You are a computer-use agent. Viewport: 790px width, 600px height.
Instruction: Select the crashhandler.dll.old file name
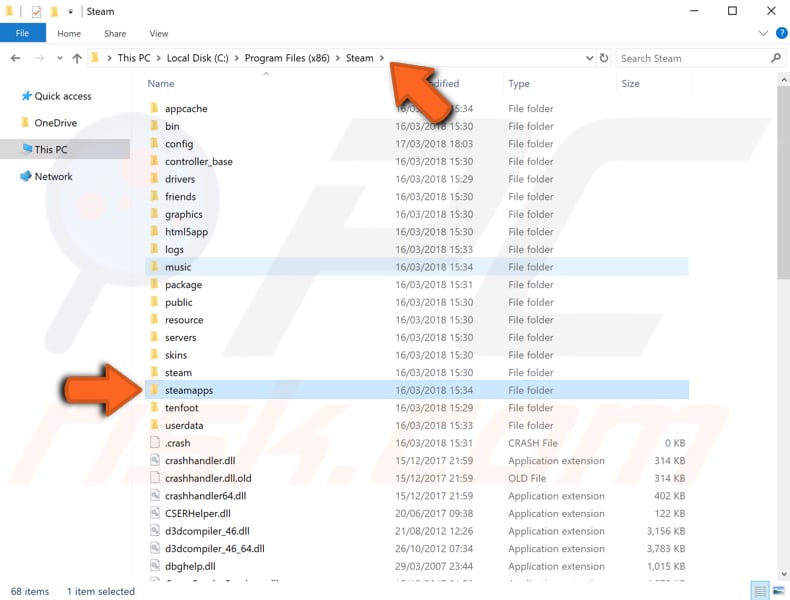pos(208,478)
